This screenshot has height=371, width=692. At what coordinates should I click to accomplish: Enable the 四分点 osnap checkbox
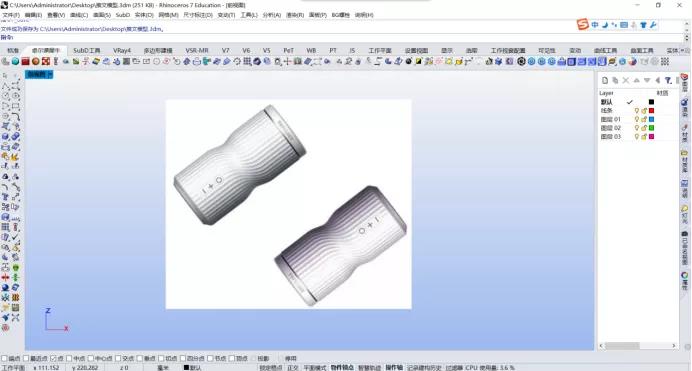[183, 359]
